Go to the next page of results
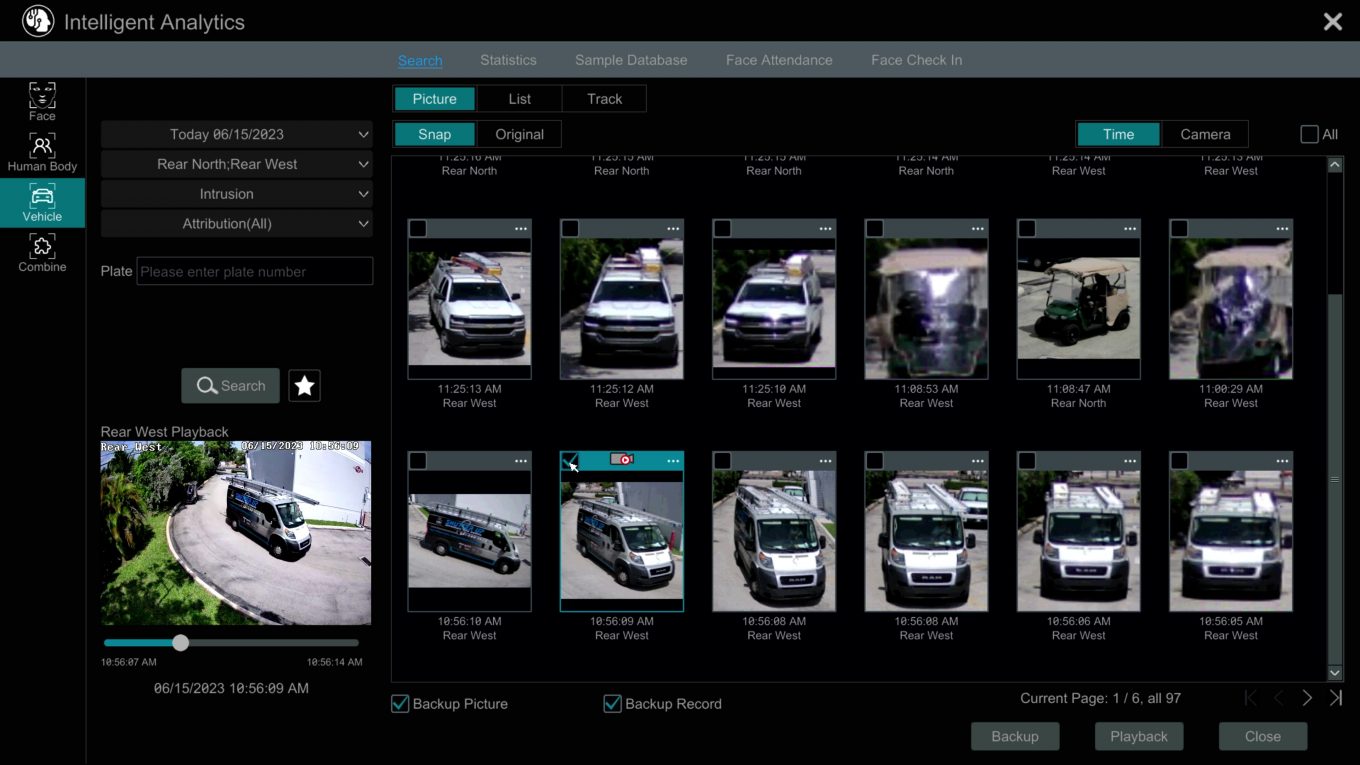The height and width of the screenshot is (765, 1360). coord(1306,697)
